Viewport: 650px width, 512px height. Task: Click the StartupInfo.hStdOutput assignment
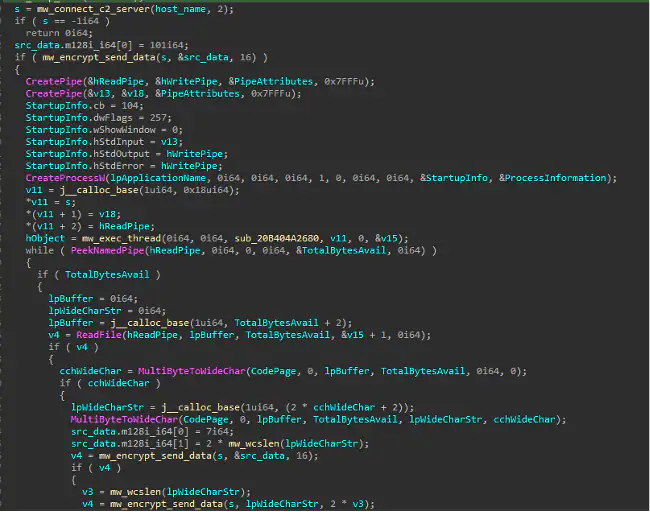[127, 154]
